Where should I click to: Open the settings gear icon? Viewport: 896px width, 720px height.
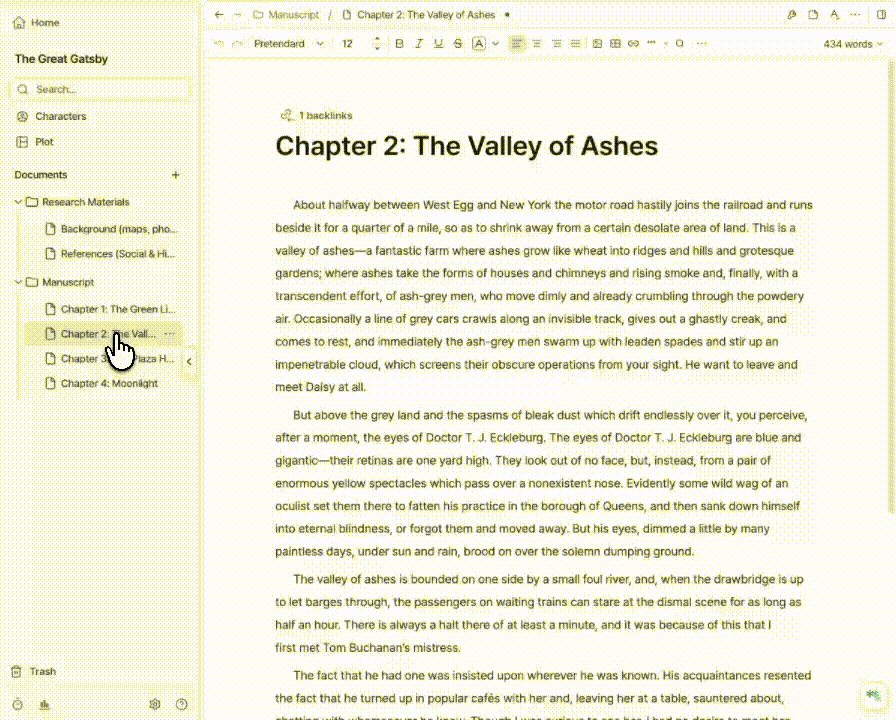[155, 705]
